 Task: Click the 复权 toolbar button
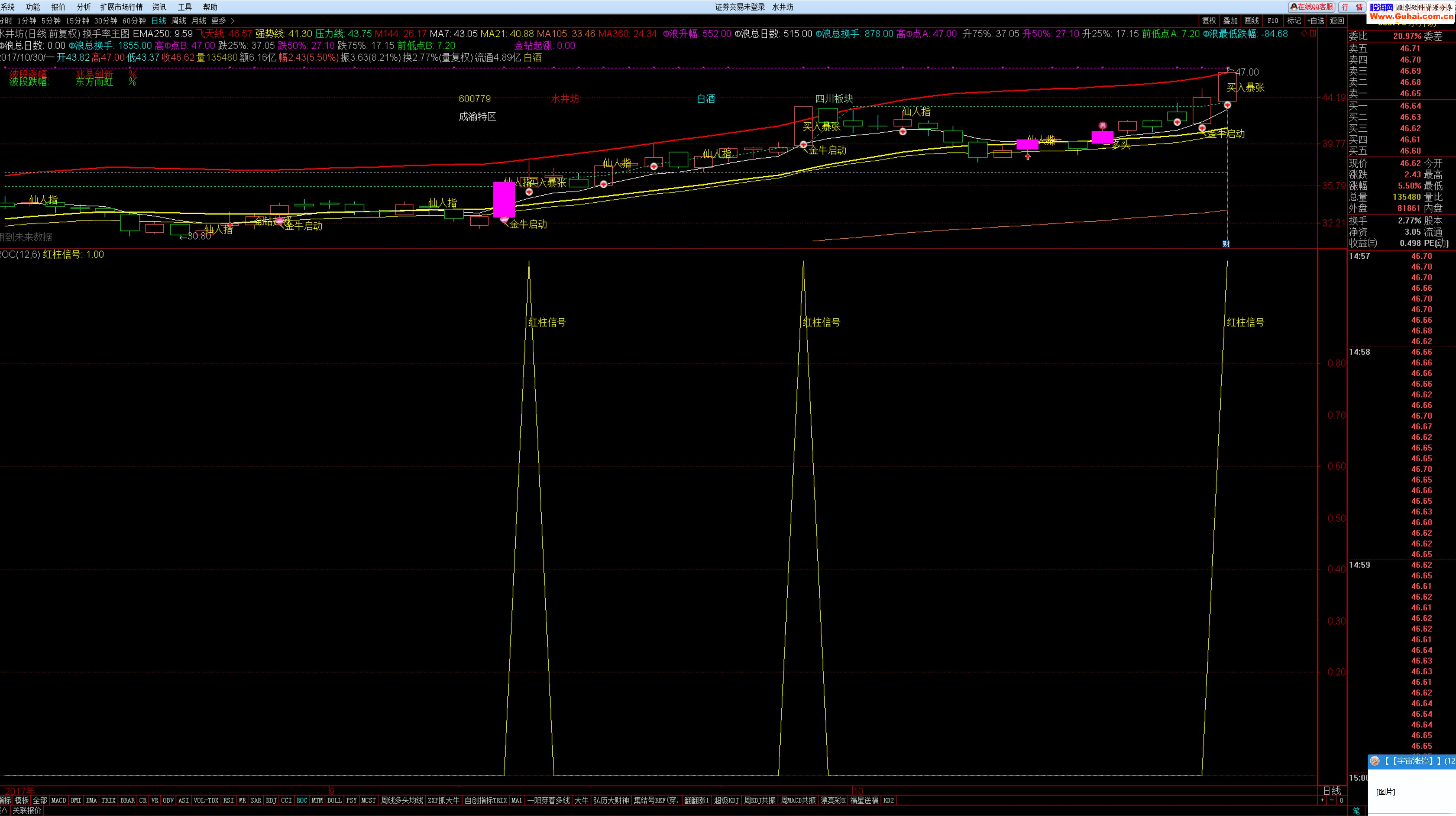point(1209,21)
